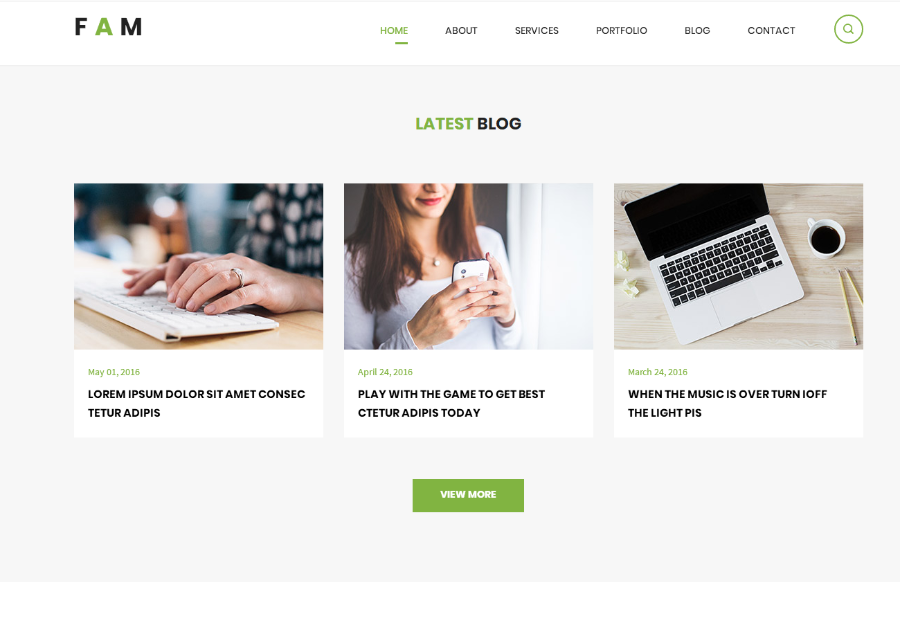Click the April 24, 2016 date
The width and height of the screenshot is (900, 623).
coord(385,372)
